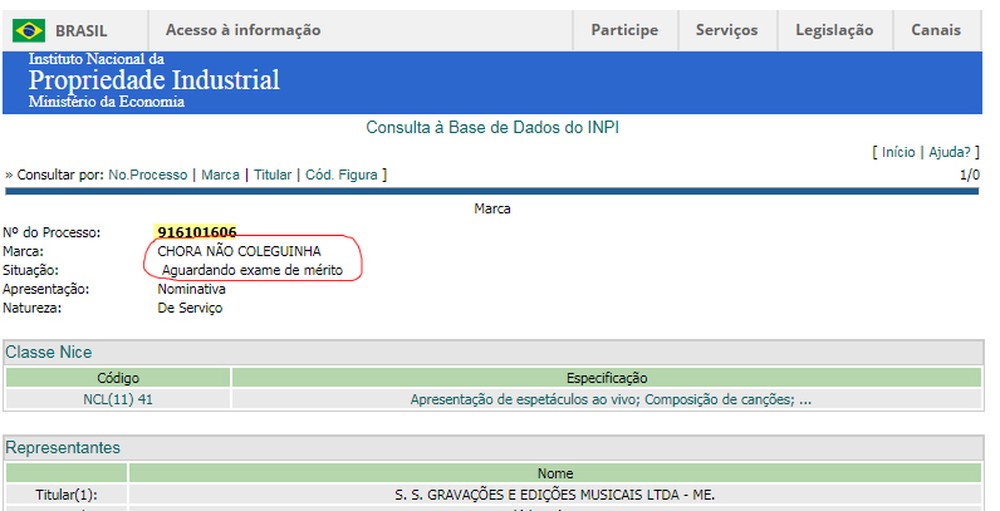1000x511 pixels.
Task: Select the Canais menu item
Action: pyautogui.click(x=936, y=30)
